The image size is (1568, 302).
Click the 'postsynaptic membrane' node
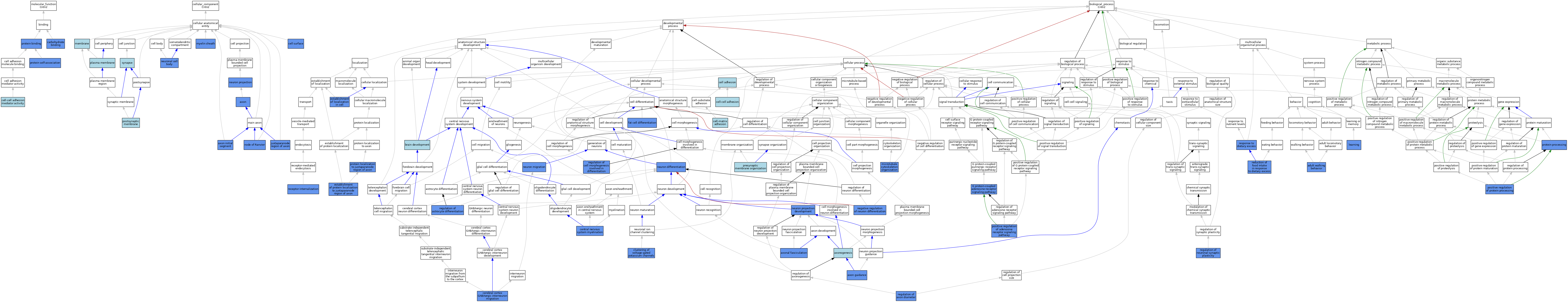(131, 123)
